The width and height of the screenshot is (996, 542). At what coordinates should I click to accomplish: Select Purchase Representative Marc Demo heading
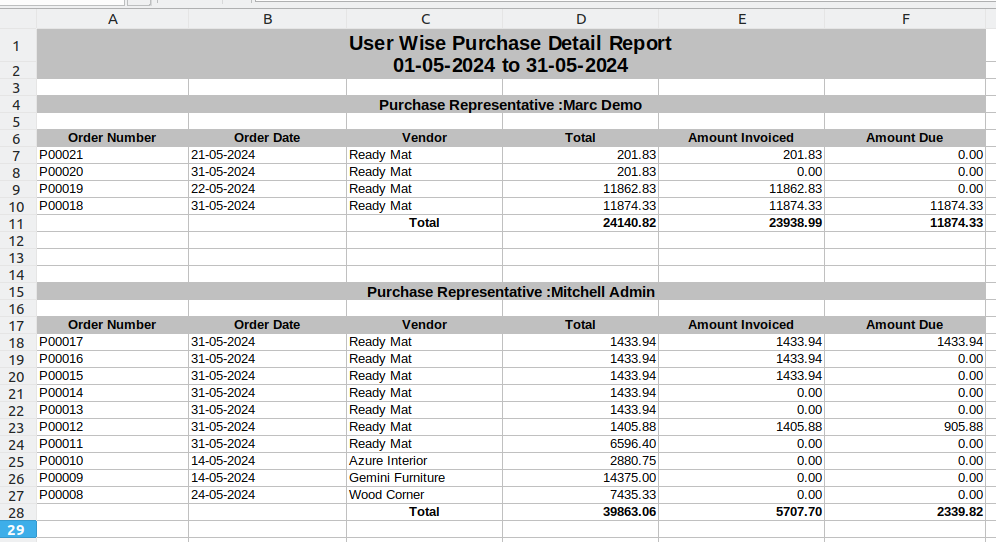coord(510,105)
